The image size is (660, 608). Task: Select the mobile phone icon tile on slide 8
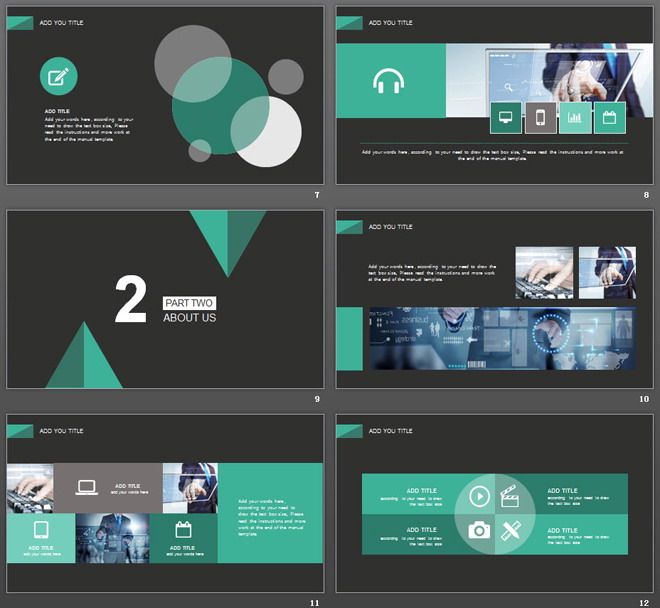540,118
